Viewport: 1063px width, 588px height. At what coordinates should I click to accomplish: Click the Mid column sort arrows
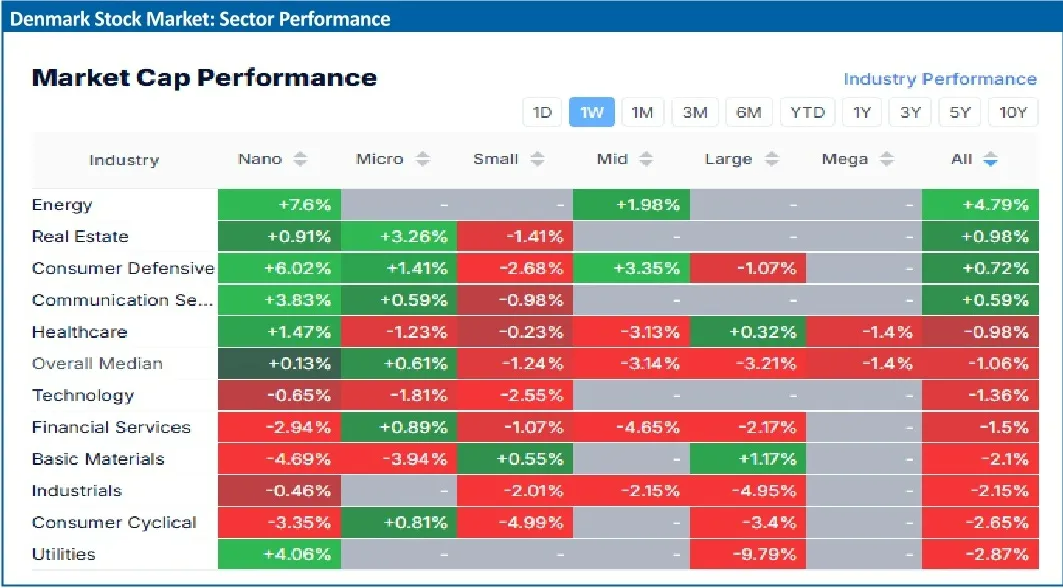coord(646,160)
